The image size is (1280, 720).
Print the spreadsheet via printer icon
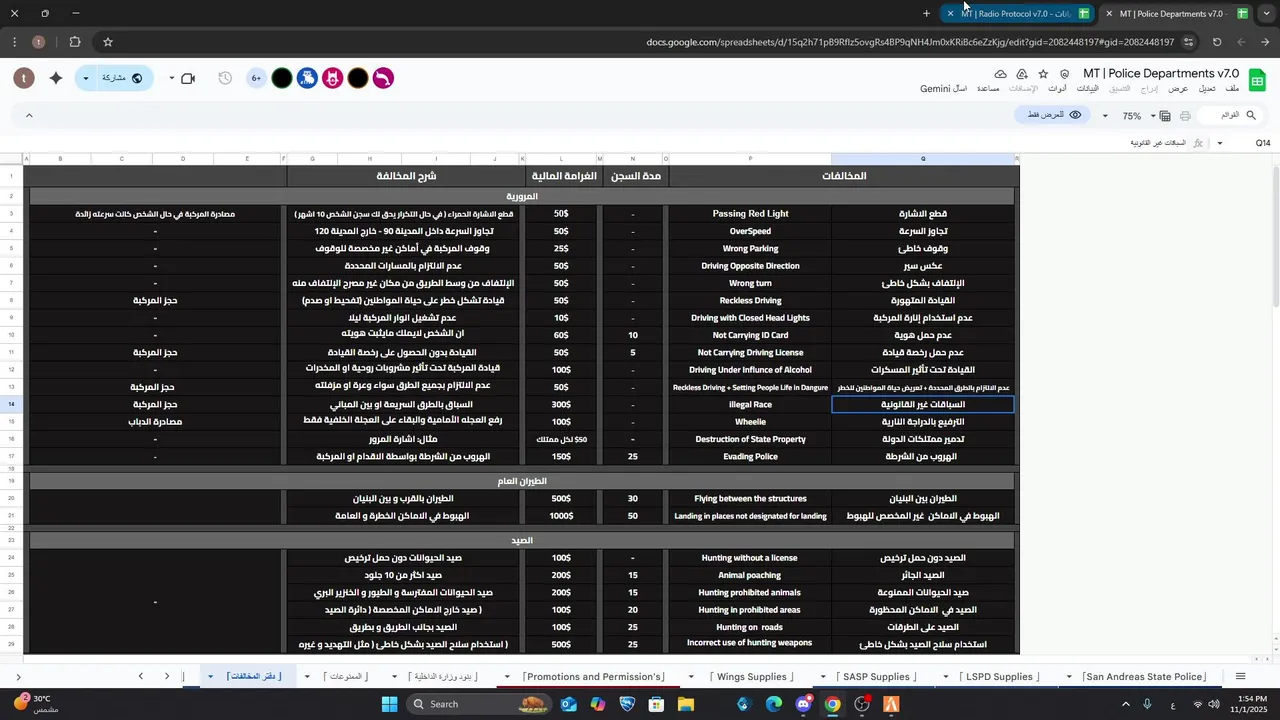coord(1185,116)
